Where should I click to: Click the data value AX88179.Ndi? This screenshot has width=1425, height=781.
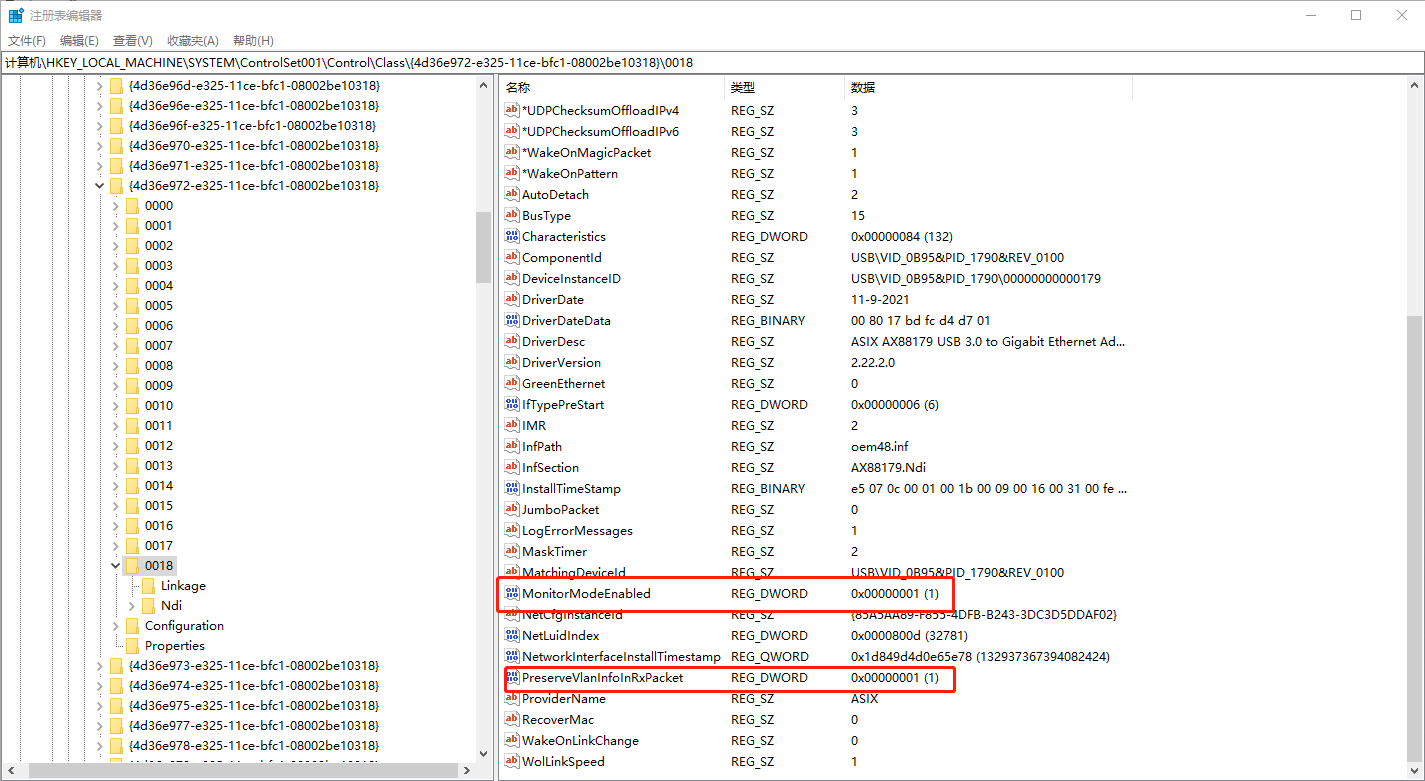tap(886, 467)
